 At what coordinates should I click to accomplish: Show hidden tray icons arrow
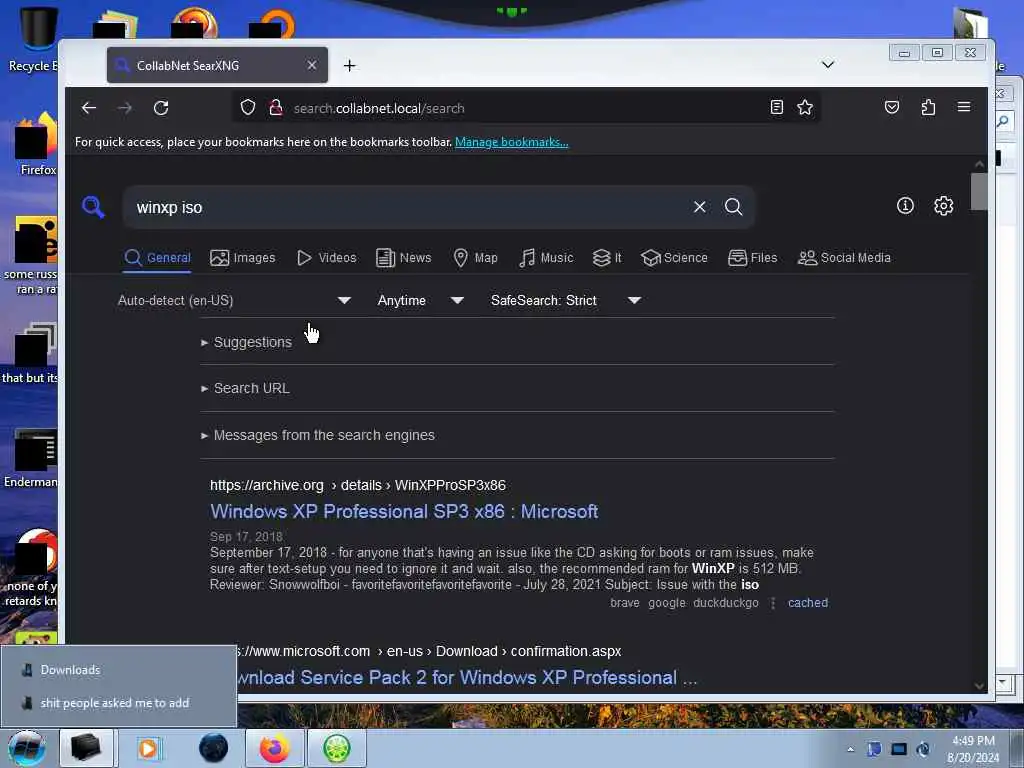[850, 749]
